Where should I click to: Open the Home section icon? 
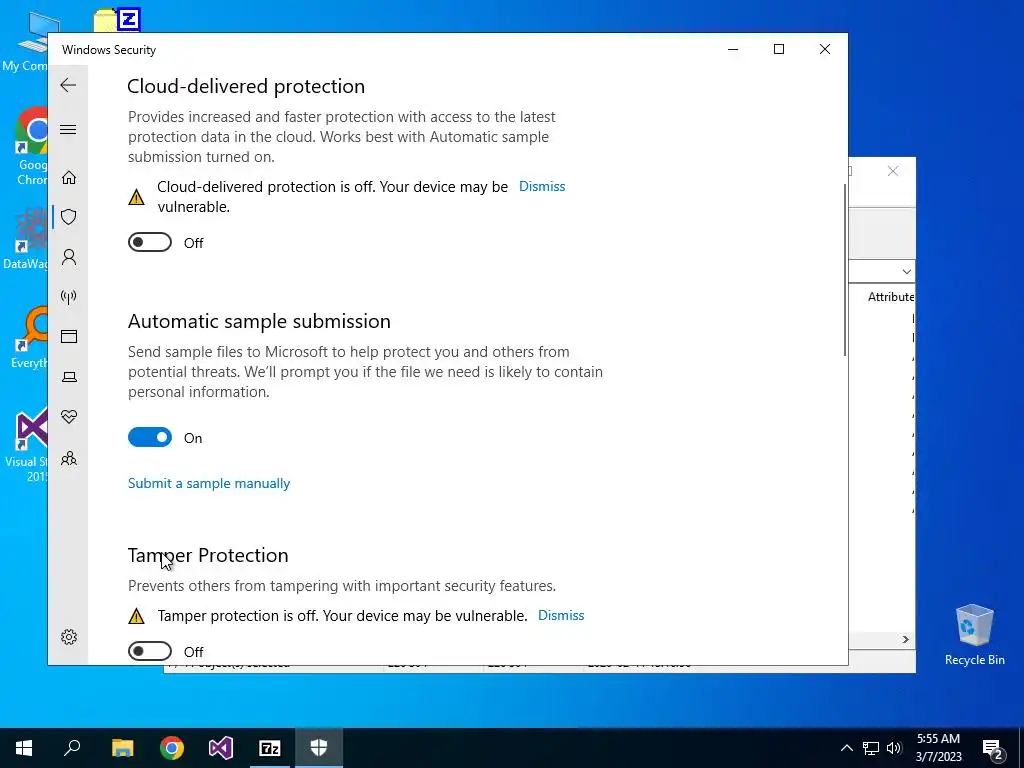click(x=69, y=178)
